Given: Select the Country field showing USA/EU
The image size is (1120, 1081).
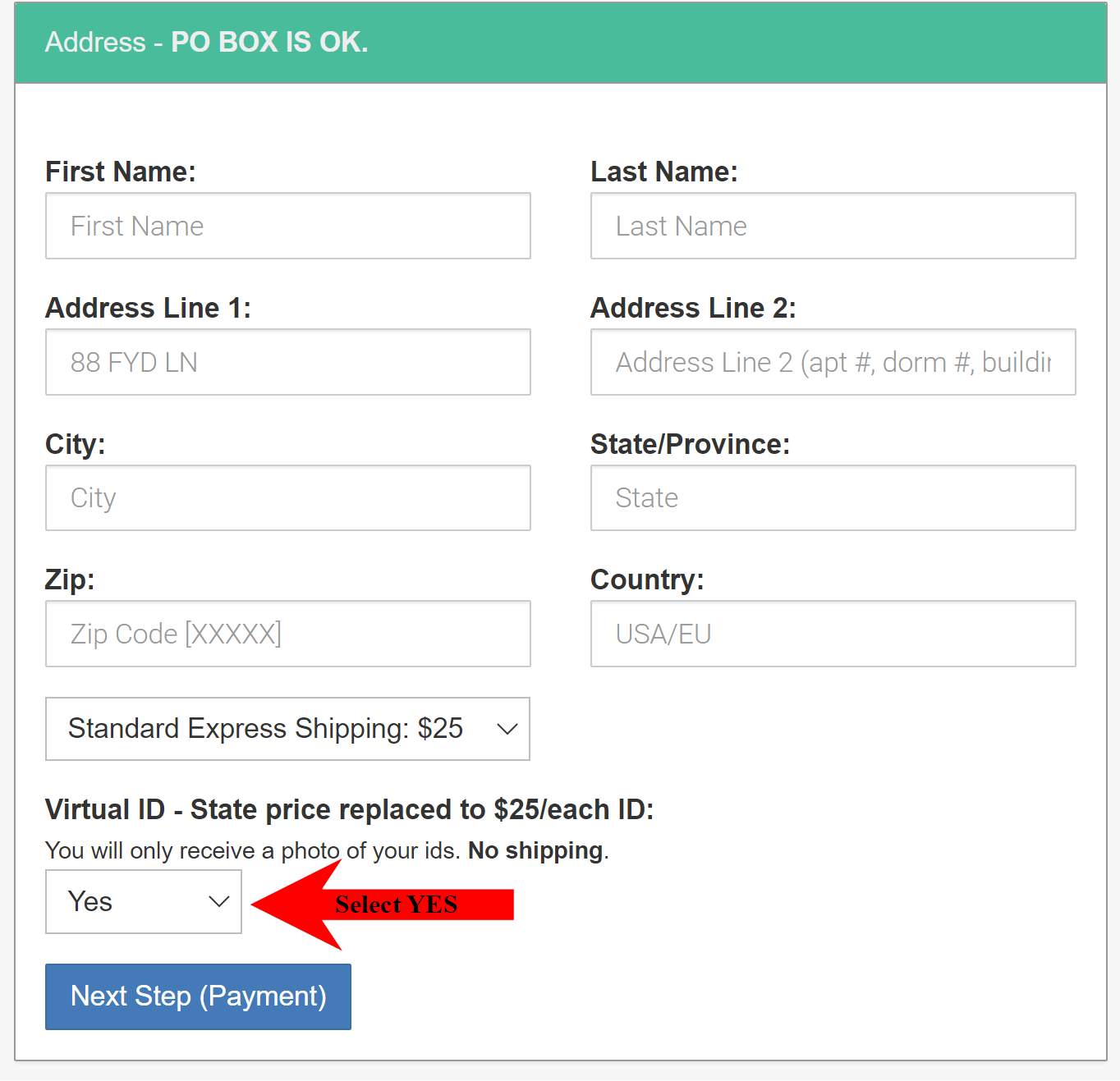Looking at the screenshot, I should point(833,634).
